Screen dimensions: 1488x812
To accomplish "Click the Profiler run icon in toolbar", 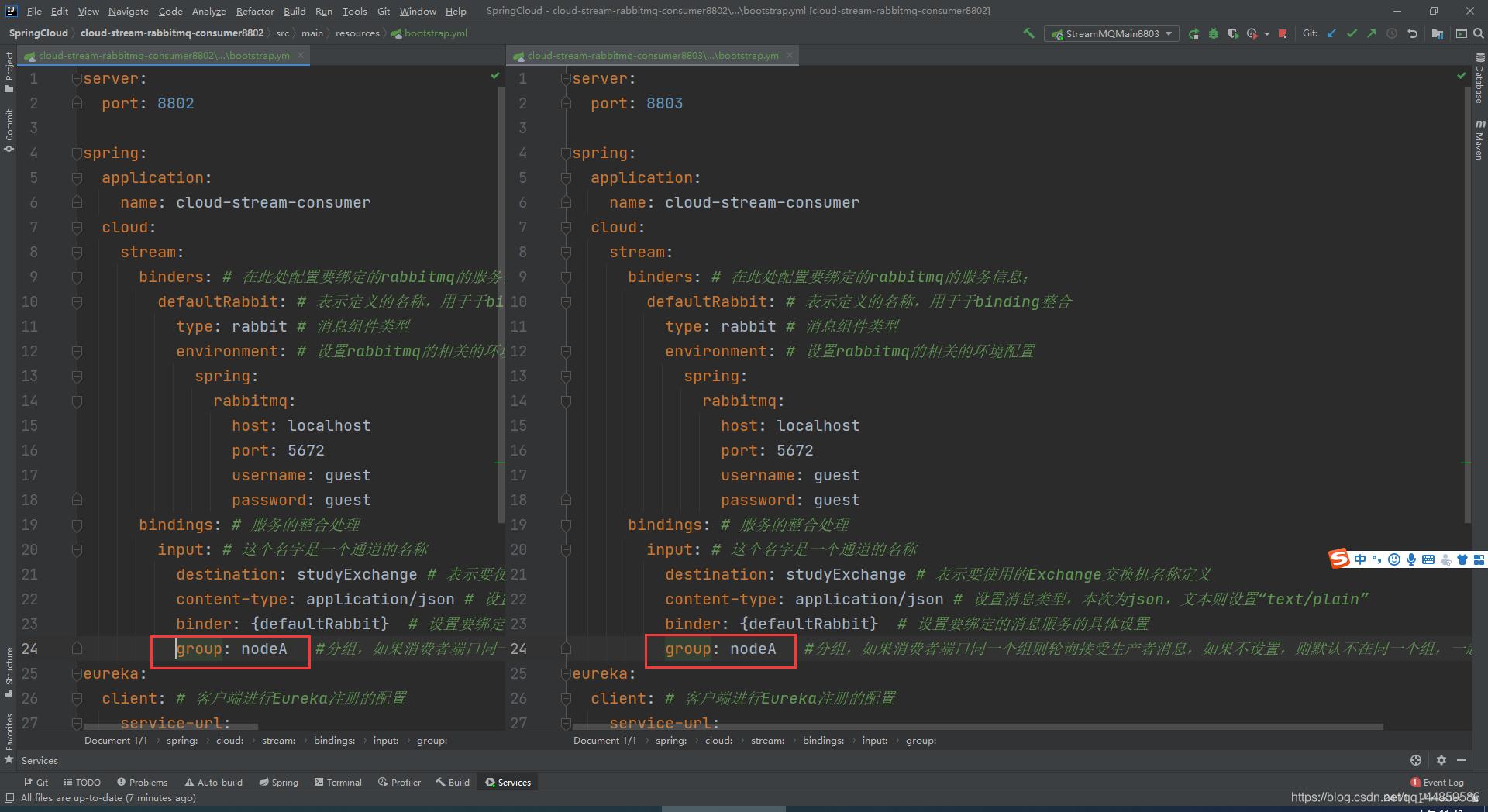I will tap(1252, 33).
